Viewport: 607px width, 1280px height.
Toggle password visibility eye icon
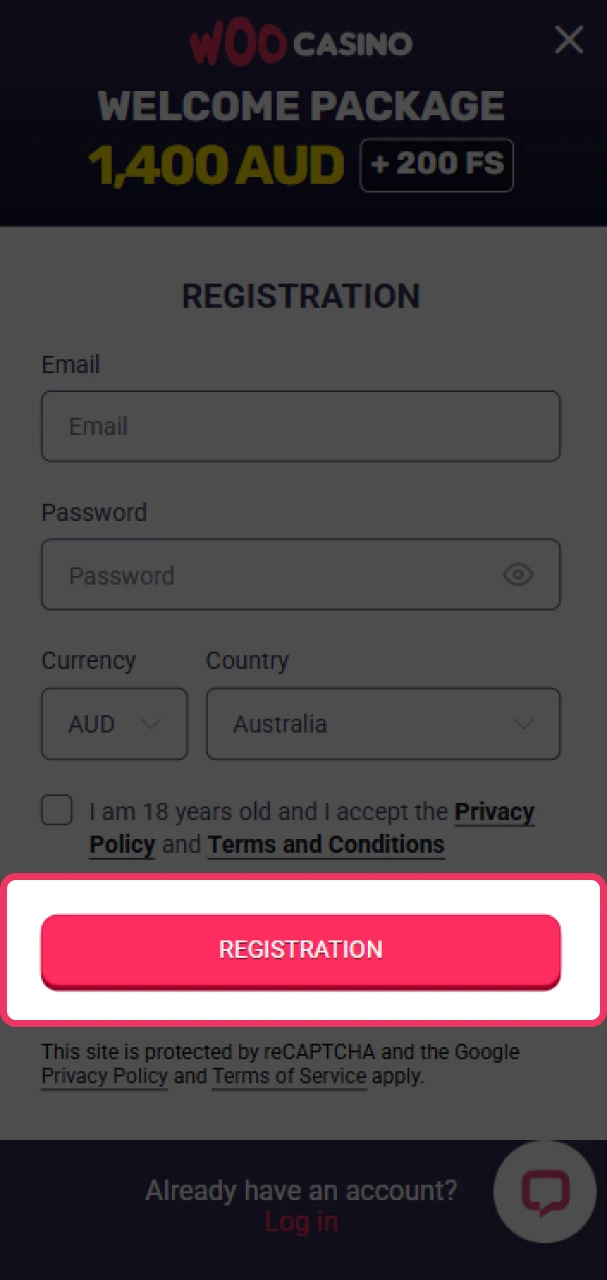(517, 575)
